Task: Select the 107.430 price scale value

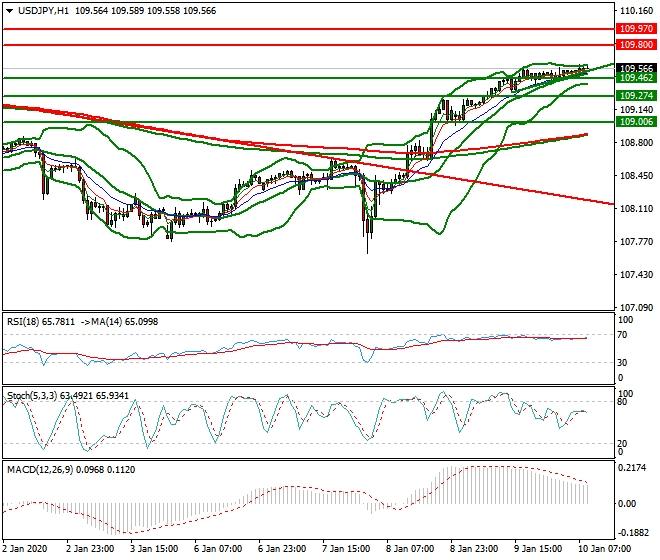Action: coord(636,275)
